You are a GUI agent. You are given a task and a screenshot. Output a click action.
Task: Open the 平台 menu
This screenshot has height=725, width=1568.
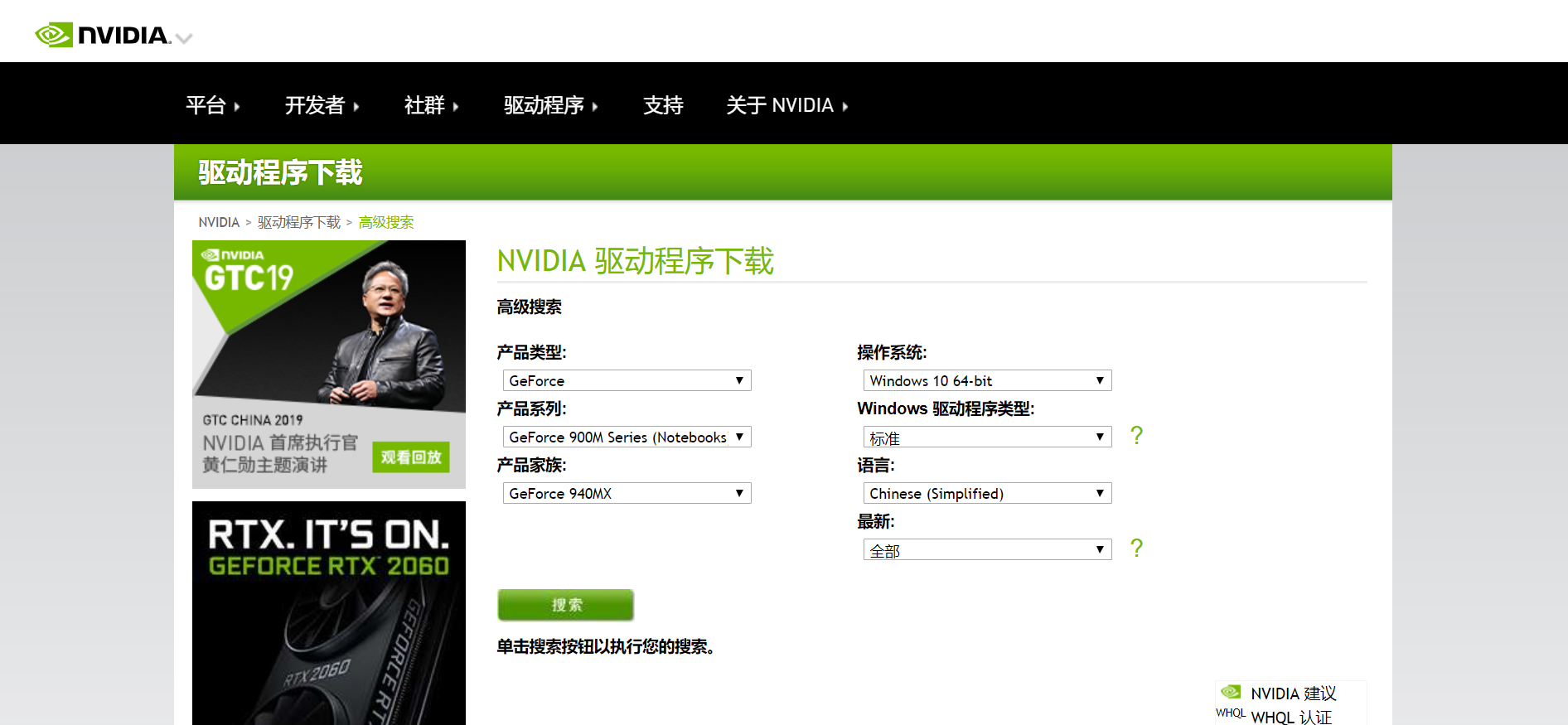click(x=212, y=105)
